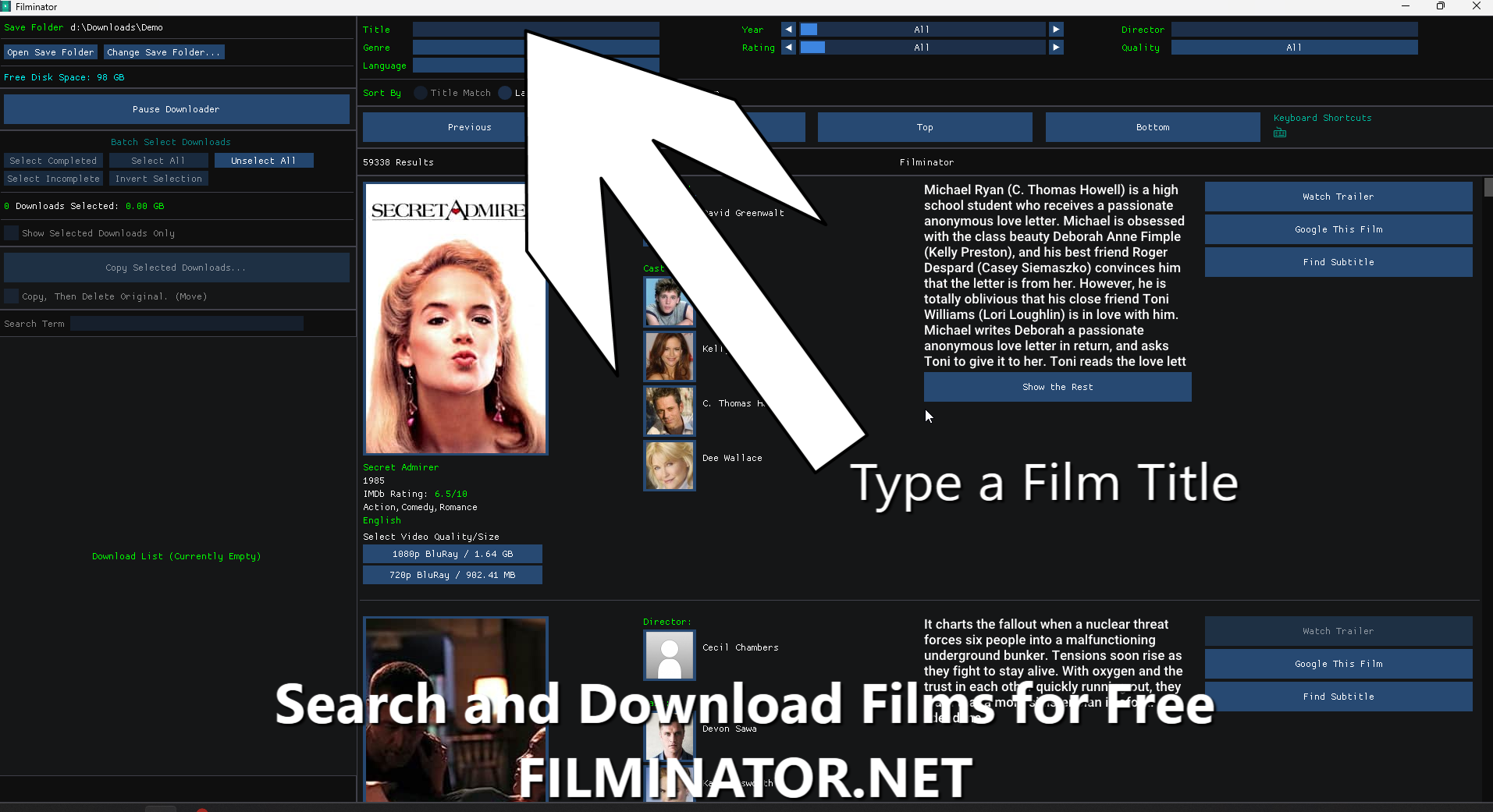Screen dimensions: 1493x812
Task: Open the Secret Admirer poster image
Action: [456, 318]
